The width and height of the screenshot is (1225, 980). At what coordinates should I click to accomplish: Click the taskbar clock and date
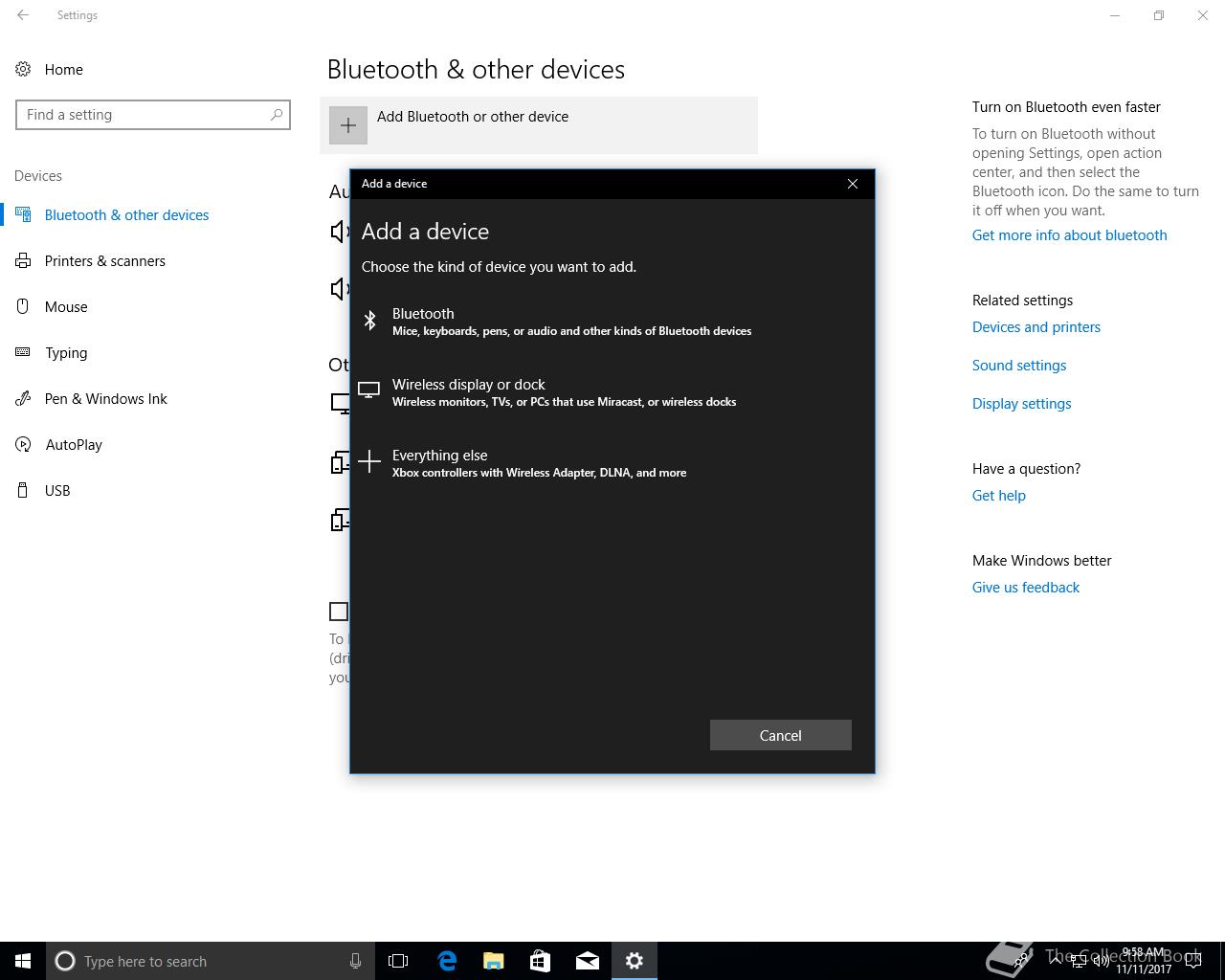[x=1144, y=961]
